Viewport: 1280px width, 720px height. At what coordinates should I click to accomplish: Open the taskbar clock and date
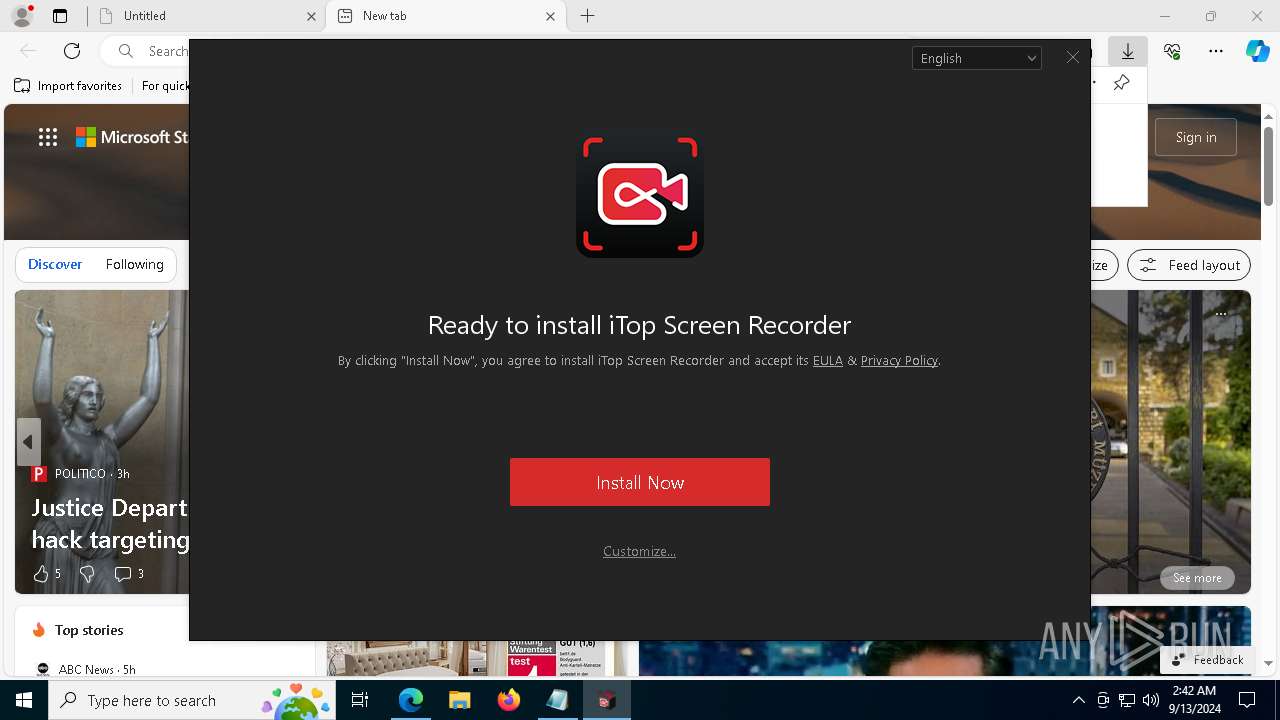(x=1194, y=700)
